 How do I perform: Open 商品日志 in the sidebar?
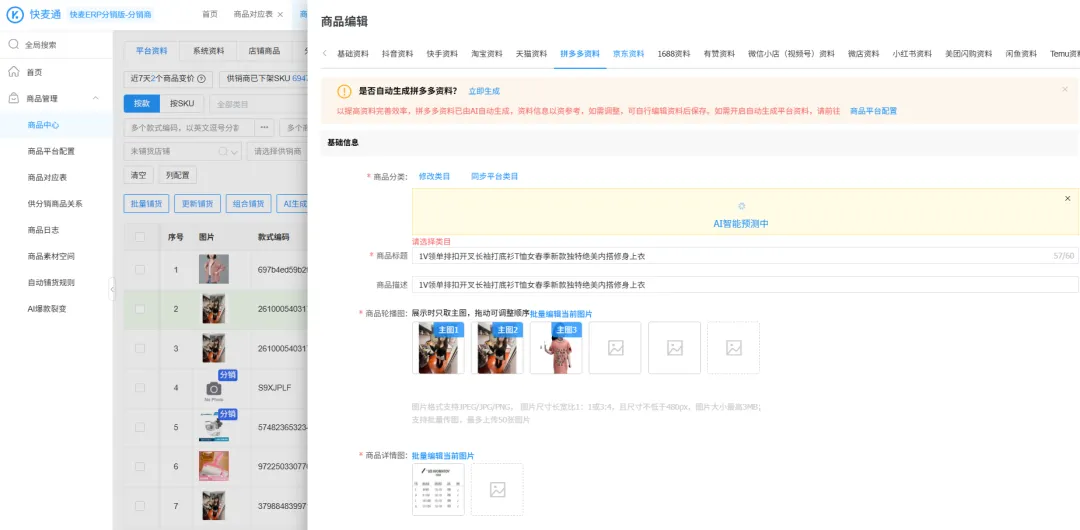coord(41,230)
